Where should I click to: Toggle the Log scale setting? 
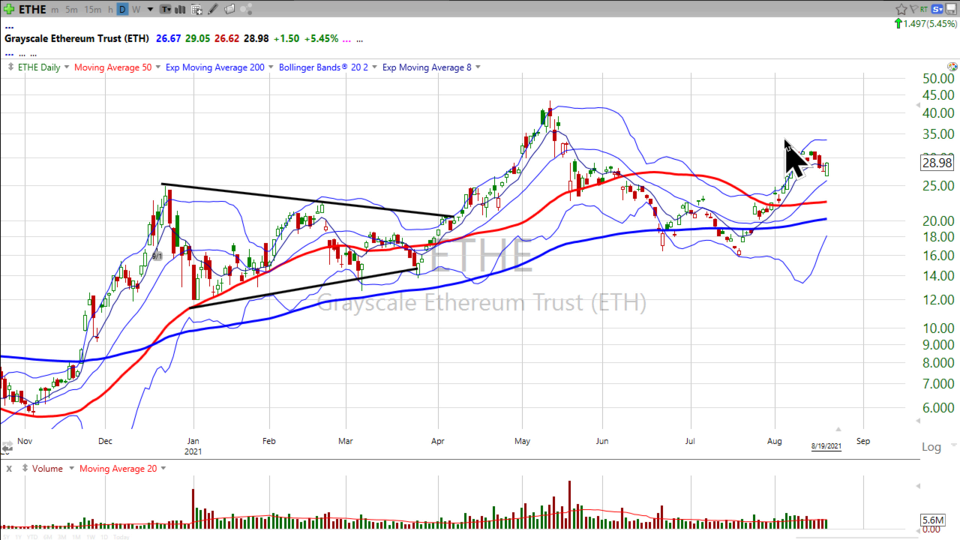930,447
